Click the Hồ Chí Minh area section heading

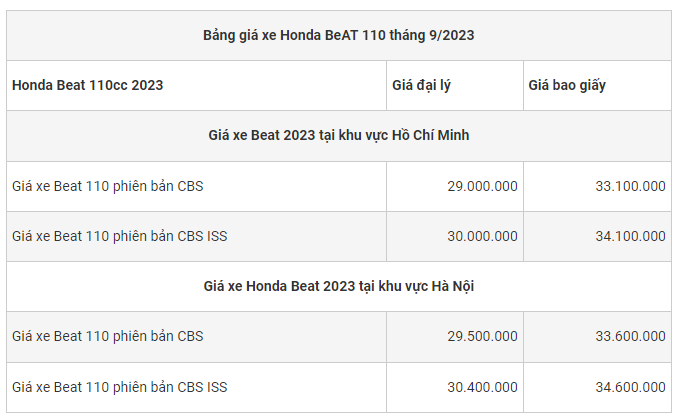click(338, 135)
